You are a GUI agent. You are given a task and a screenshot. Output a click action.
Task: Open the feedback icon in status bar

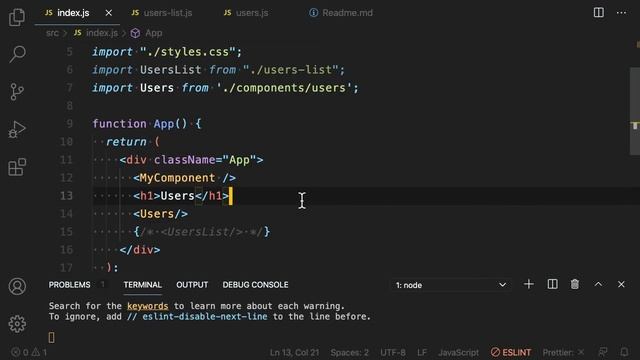603,352
